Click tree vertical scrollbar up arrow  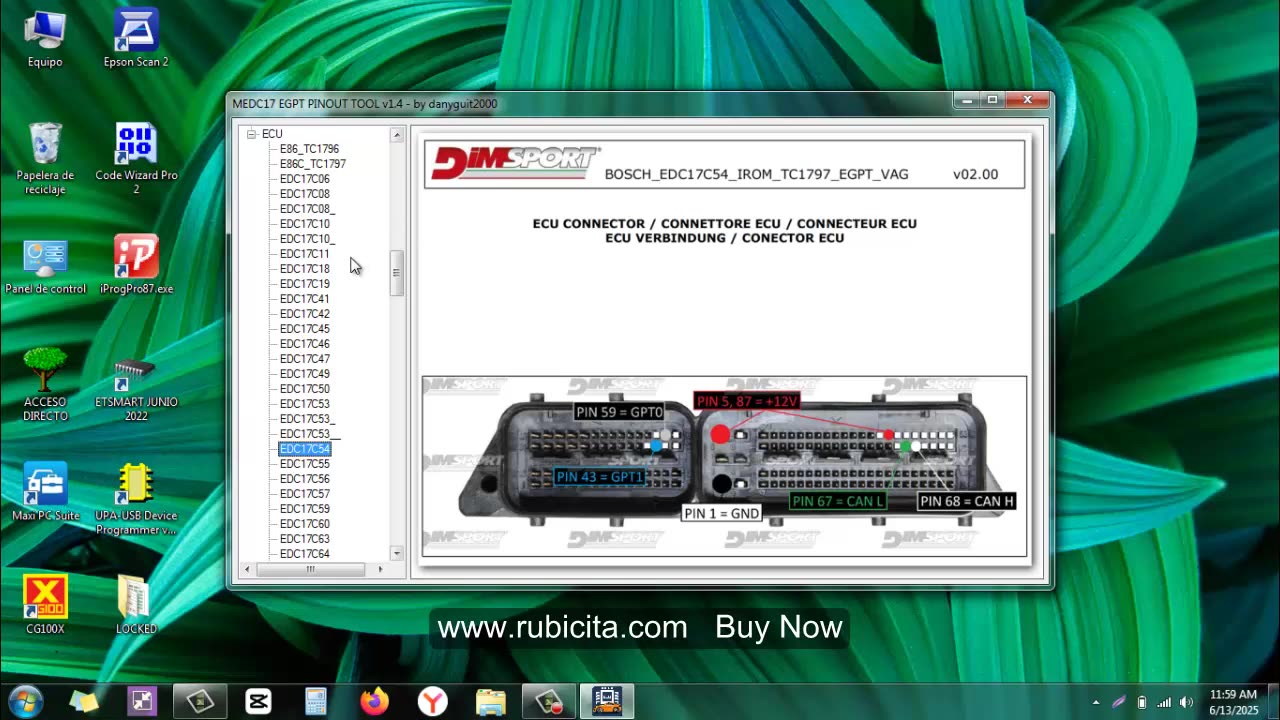coord(396,135)
